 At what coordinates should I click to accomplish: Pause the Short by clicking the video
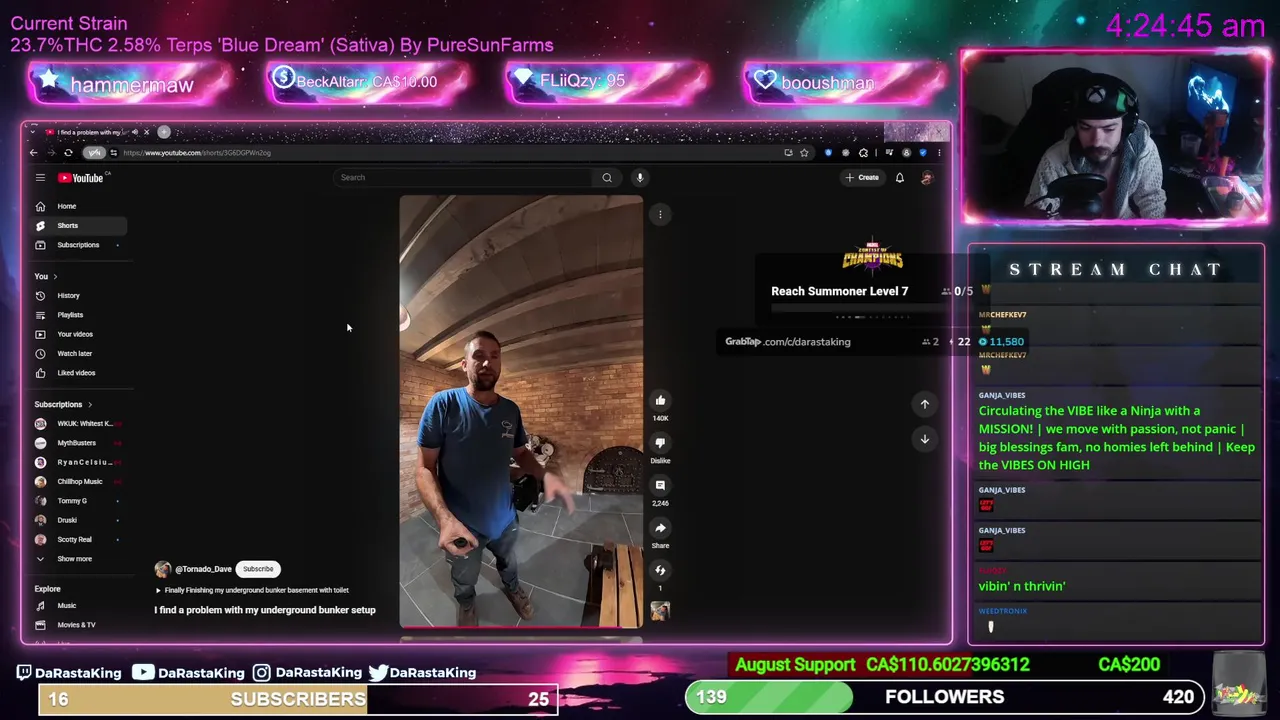coord(521,411)
